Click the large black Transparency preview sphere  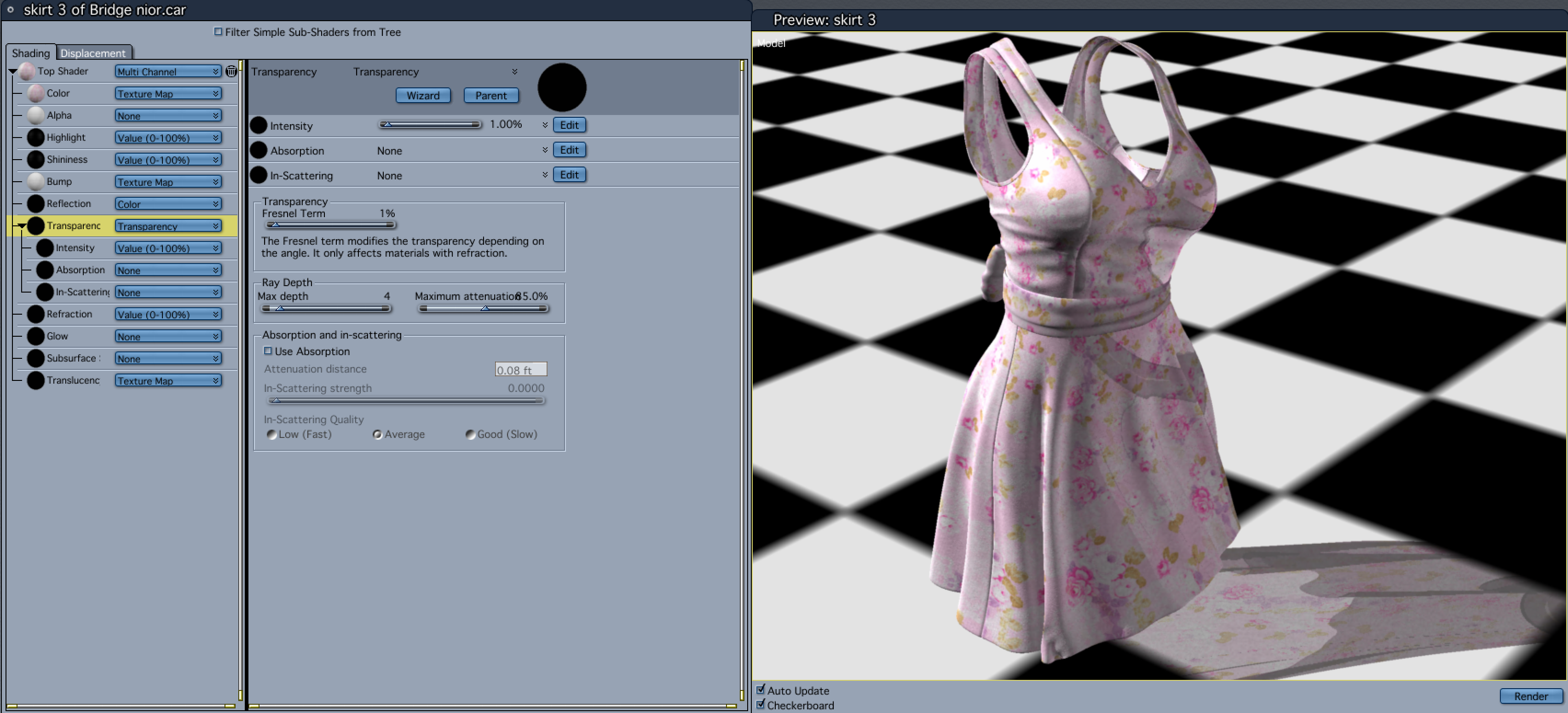(561, 87)
